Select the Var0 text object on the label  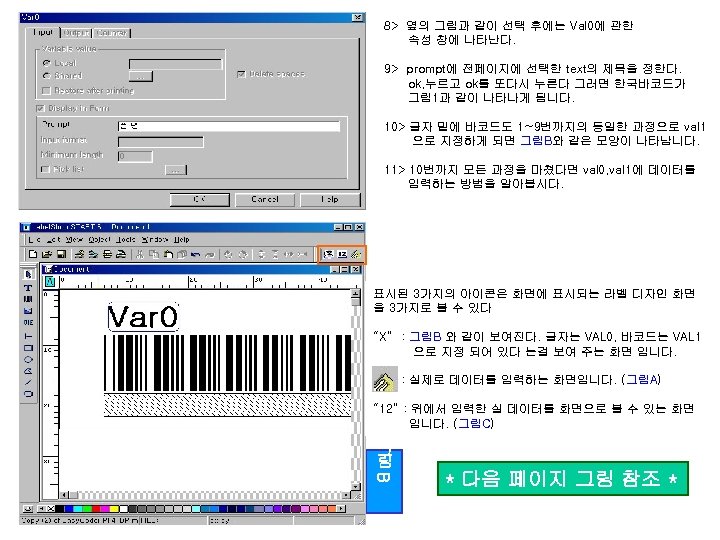(143, 316)
